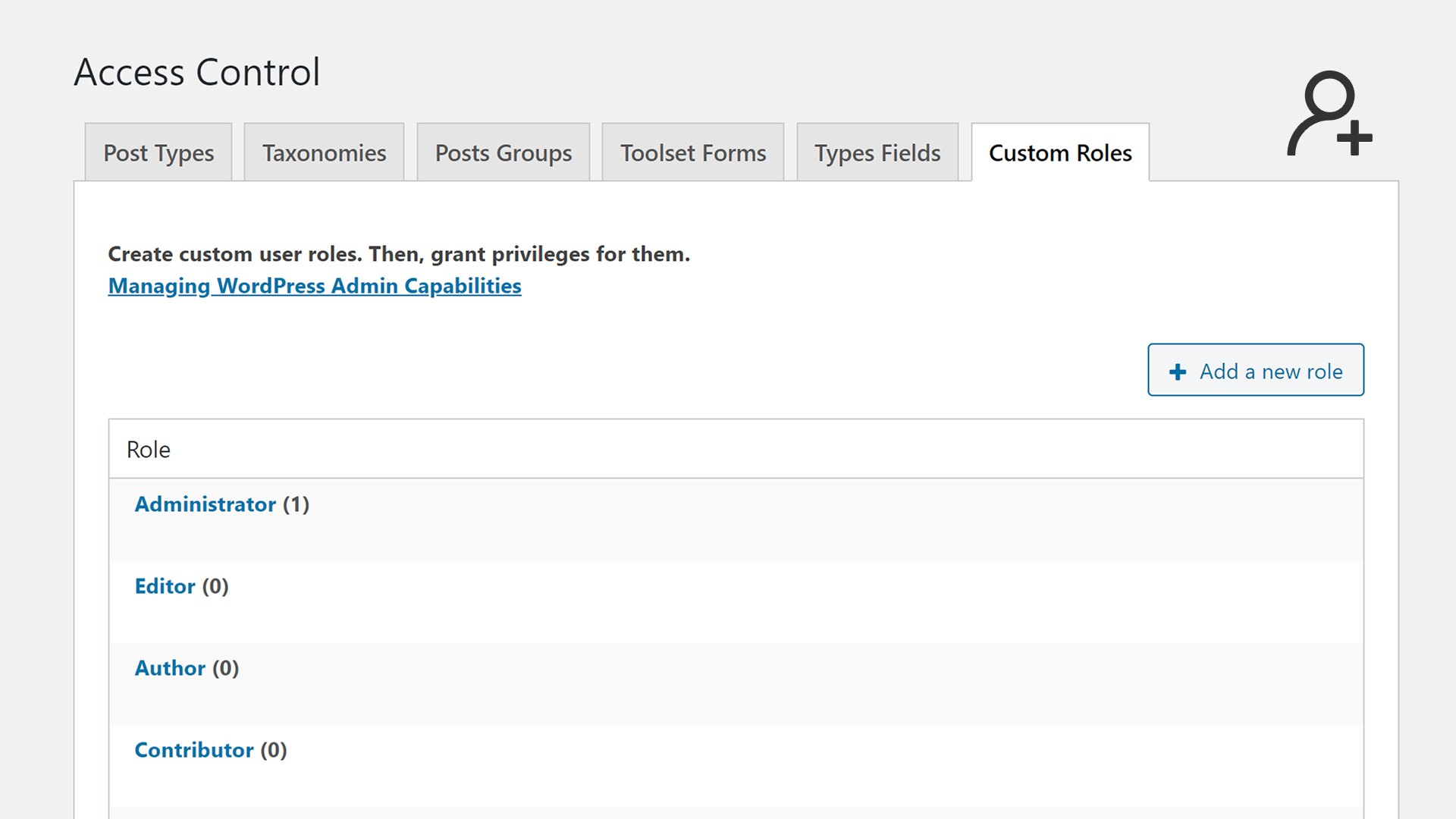Click the plus icon in Add a new role
The image size is (1456, 819).
[x=1178, y=372]
